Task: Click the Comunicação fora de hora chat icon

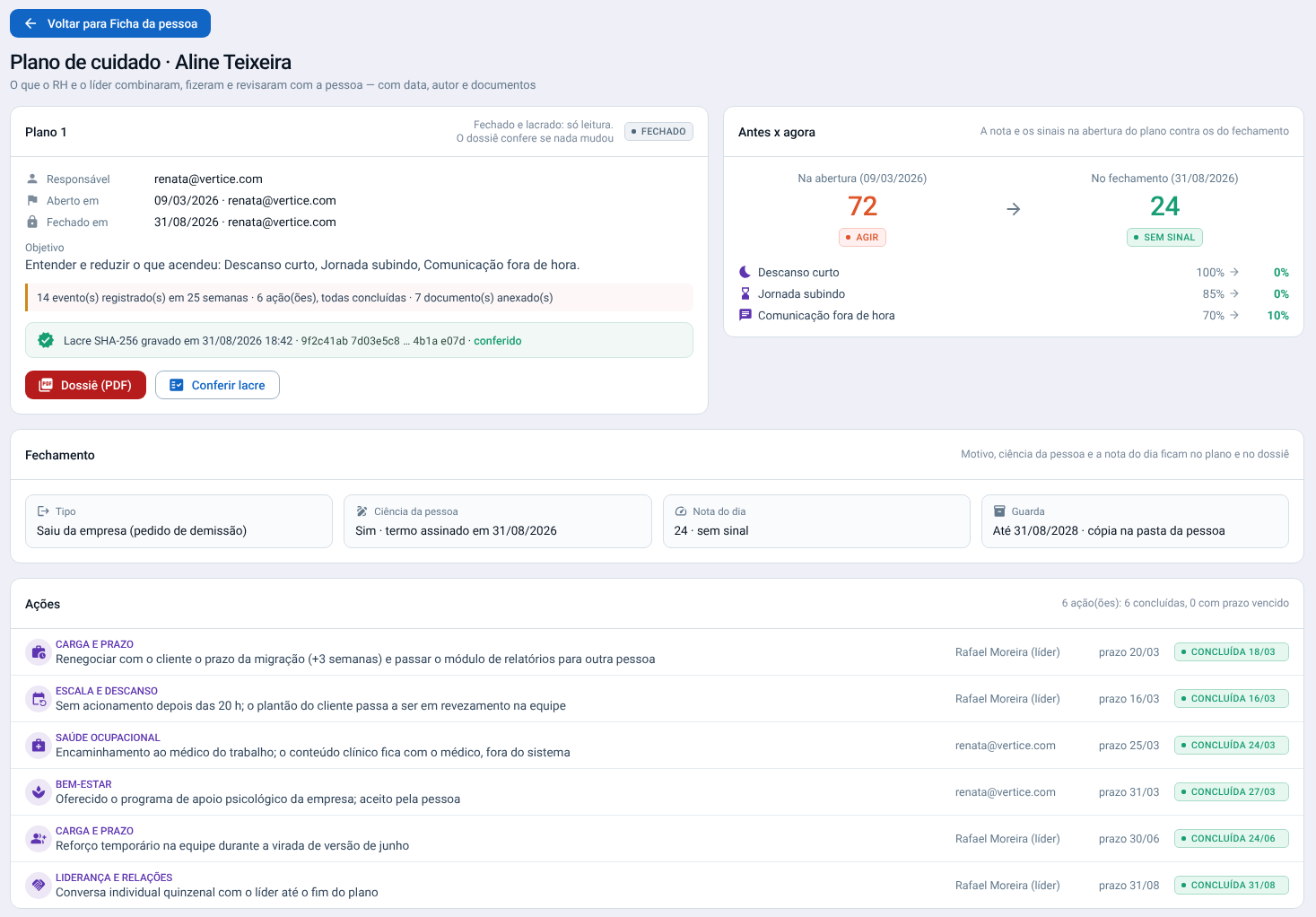Action: pyautogui.click(x=745, y=315)
